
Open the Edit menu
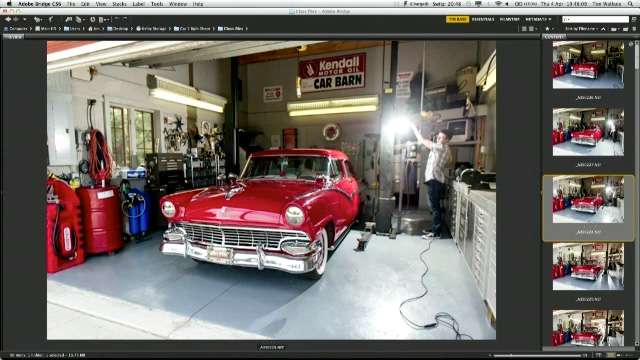point(85,4)
